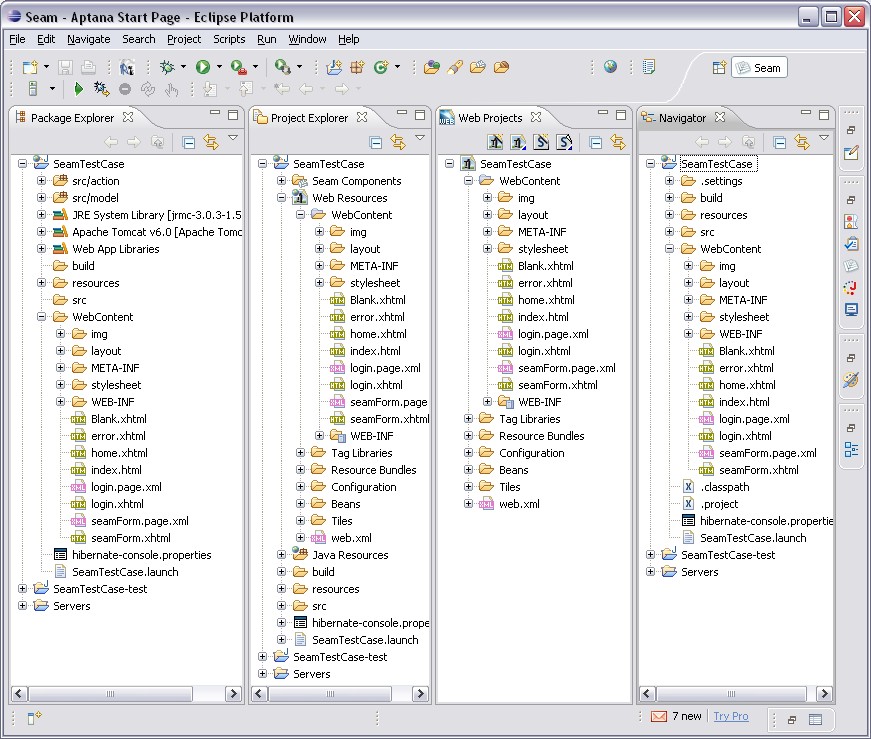Image resolution: width=871 pixels, height=739 pixels.
Task: Select hibernate-console.properties in Package Explorer
Action: [141, 555]
